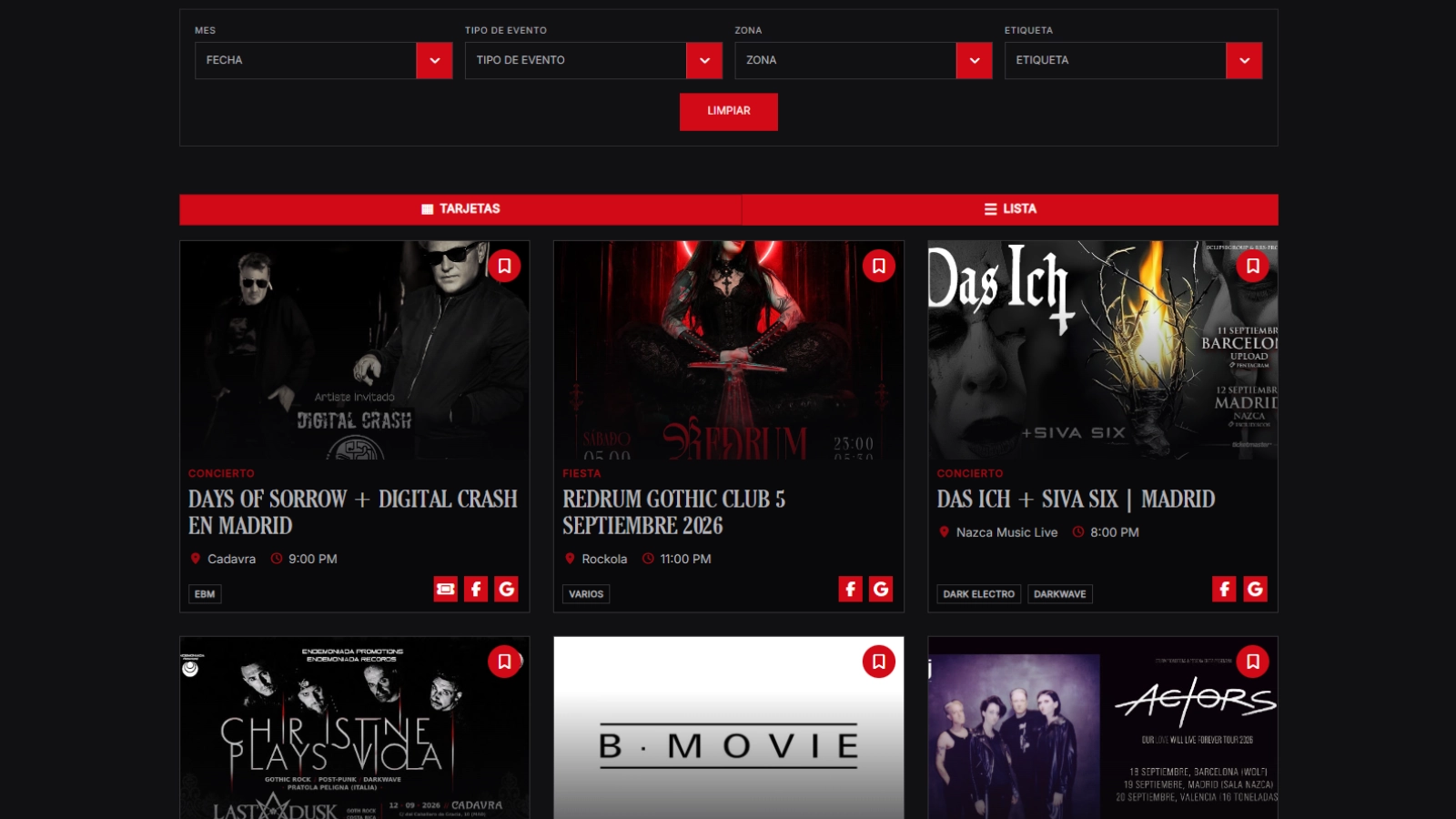Viewport: 1456px width, 819px height.
Task: Click the Nazca Music Live venue text
Action: pos(1006,532)
